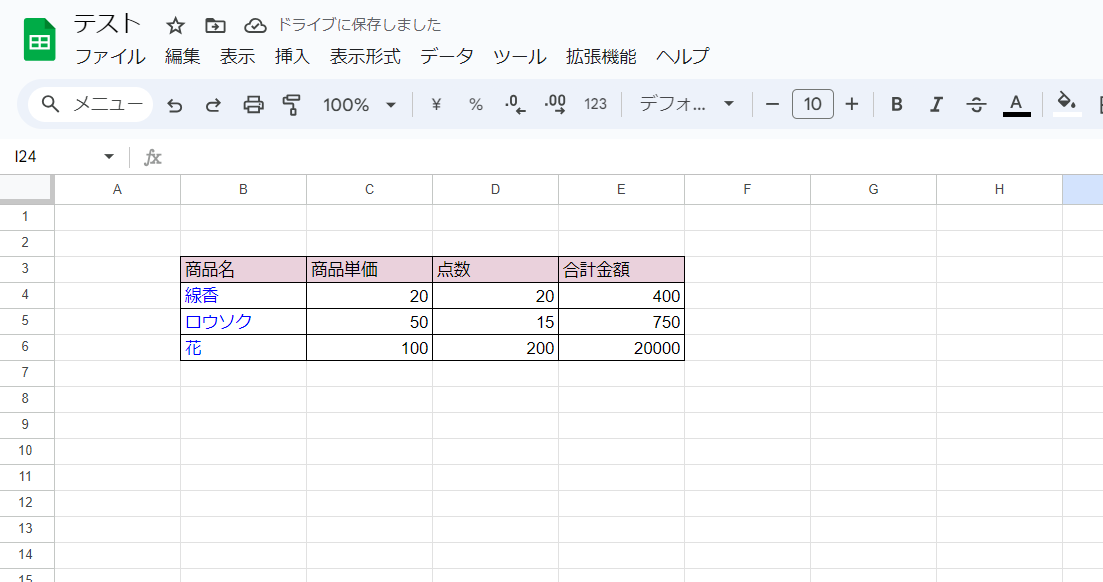Open the 表示形式 menu
This screenshot has width=1103, height=582.
365,56
